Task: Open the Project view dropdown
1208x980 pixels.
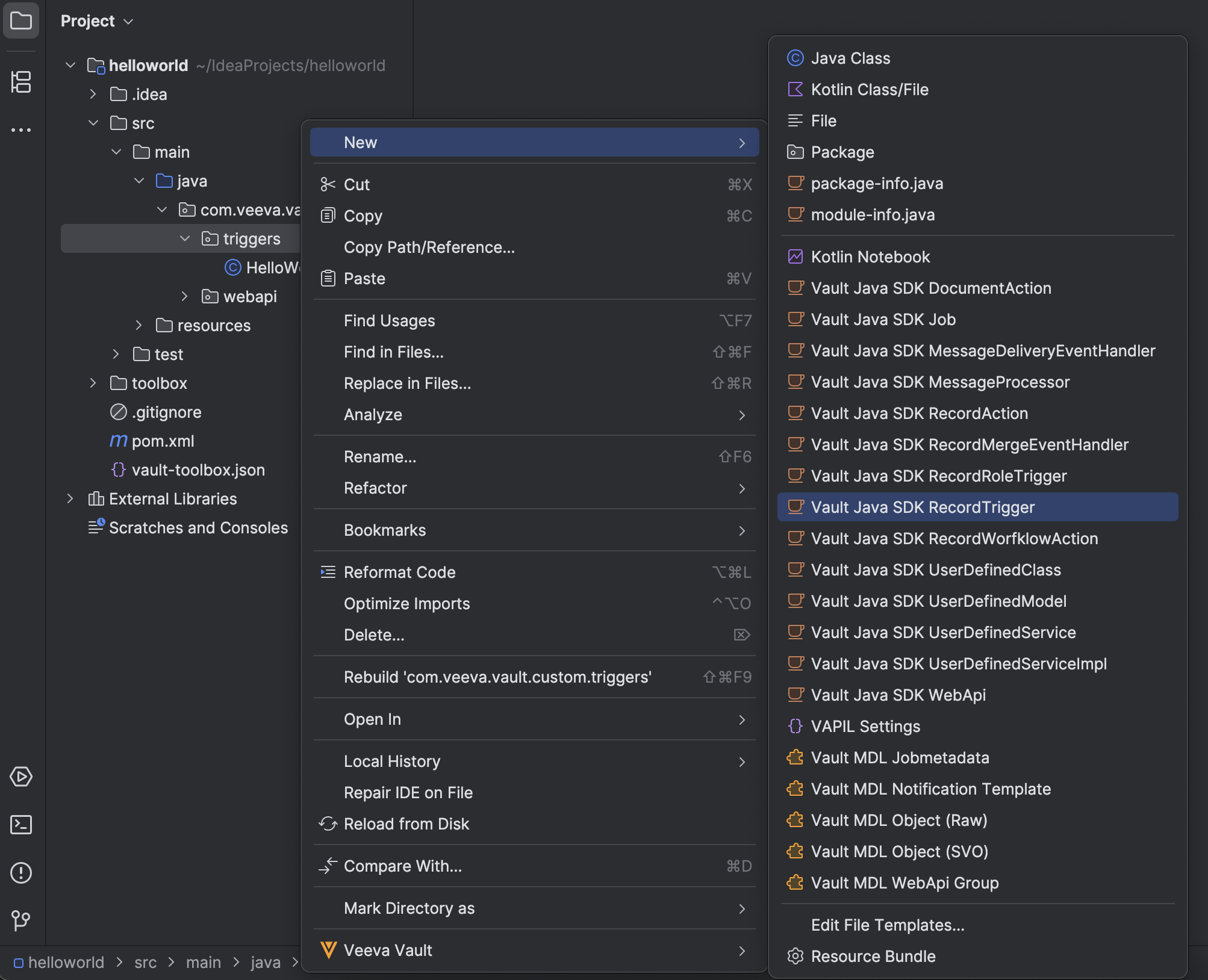Action: [x=97, y=21]
